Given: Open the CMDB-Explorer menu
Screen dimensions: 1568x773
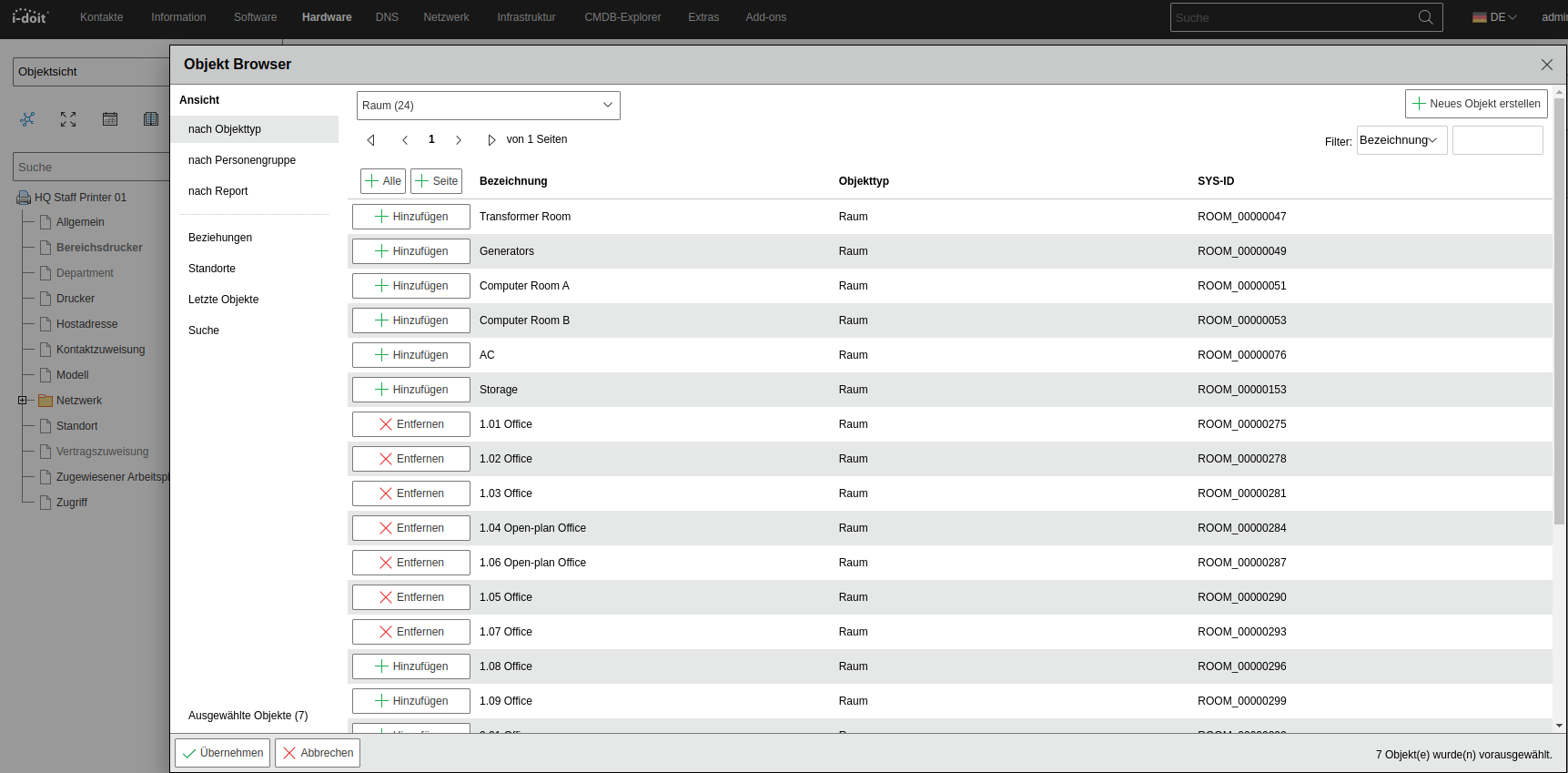Looking at the screenshot, I should click(622, 17).
